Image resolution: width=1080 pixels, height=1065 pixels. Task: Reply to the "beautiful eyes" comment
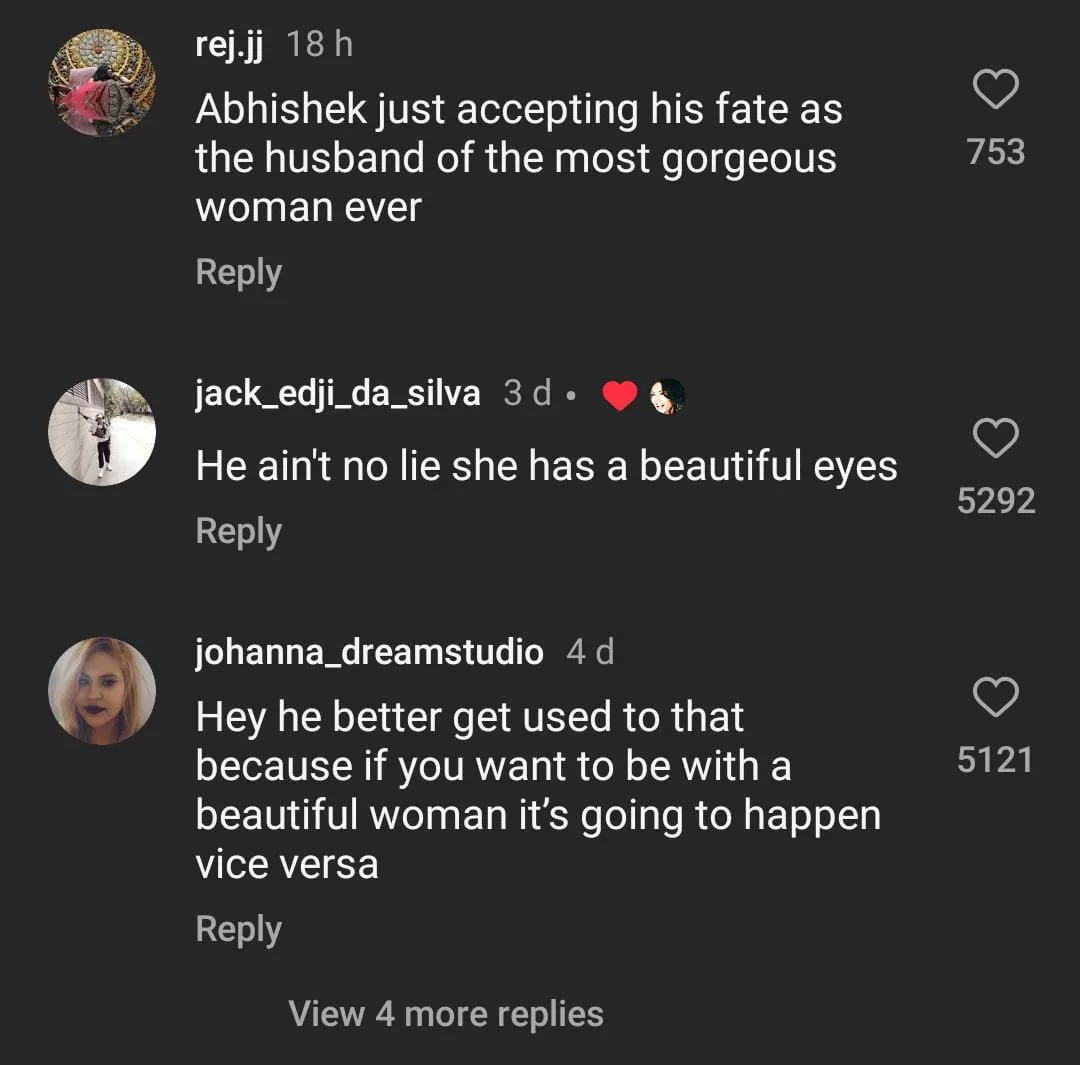pos(238,531)
